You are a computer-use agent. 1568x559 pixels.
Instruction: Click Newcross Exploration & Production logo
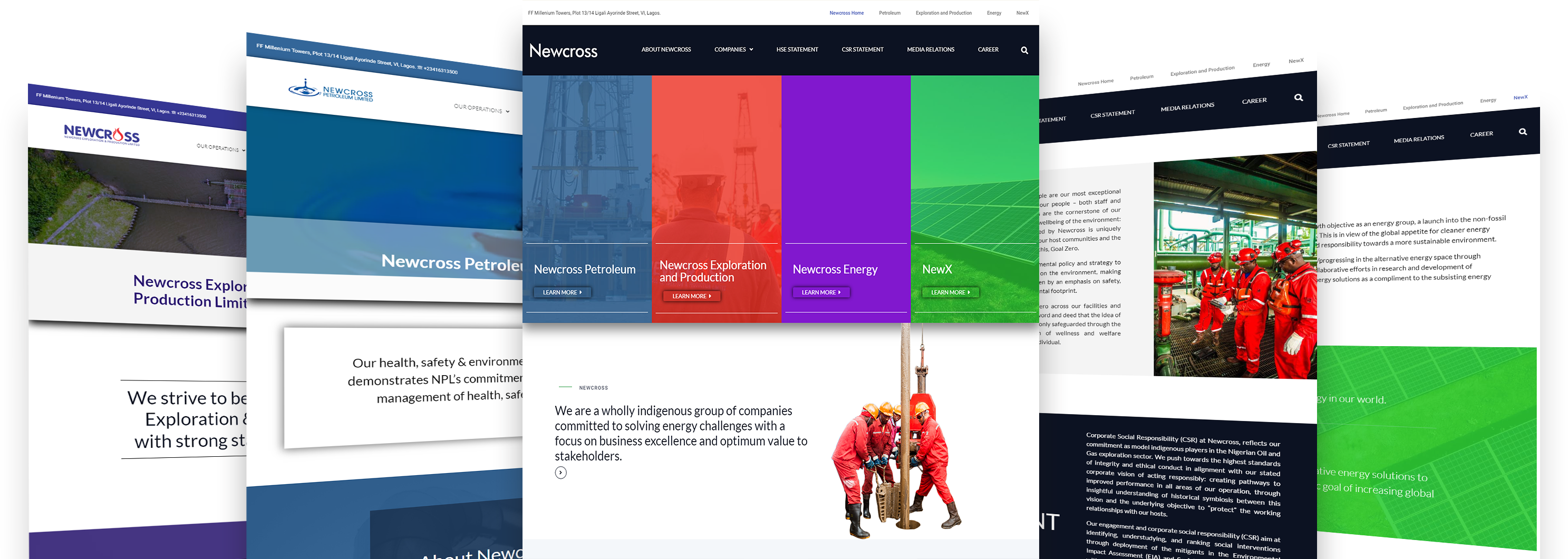102,134
